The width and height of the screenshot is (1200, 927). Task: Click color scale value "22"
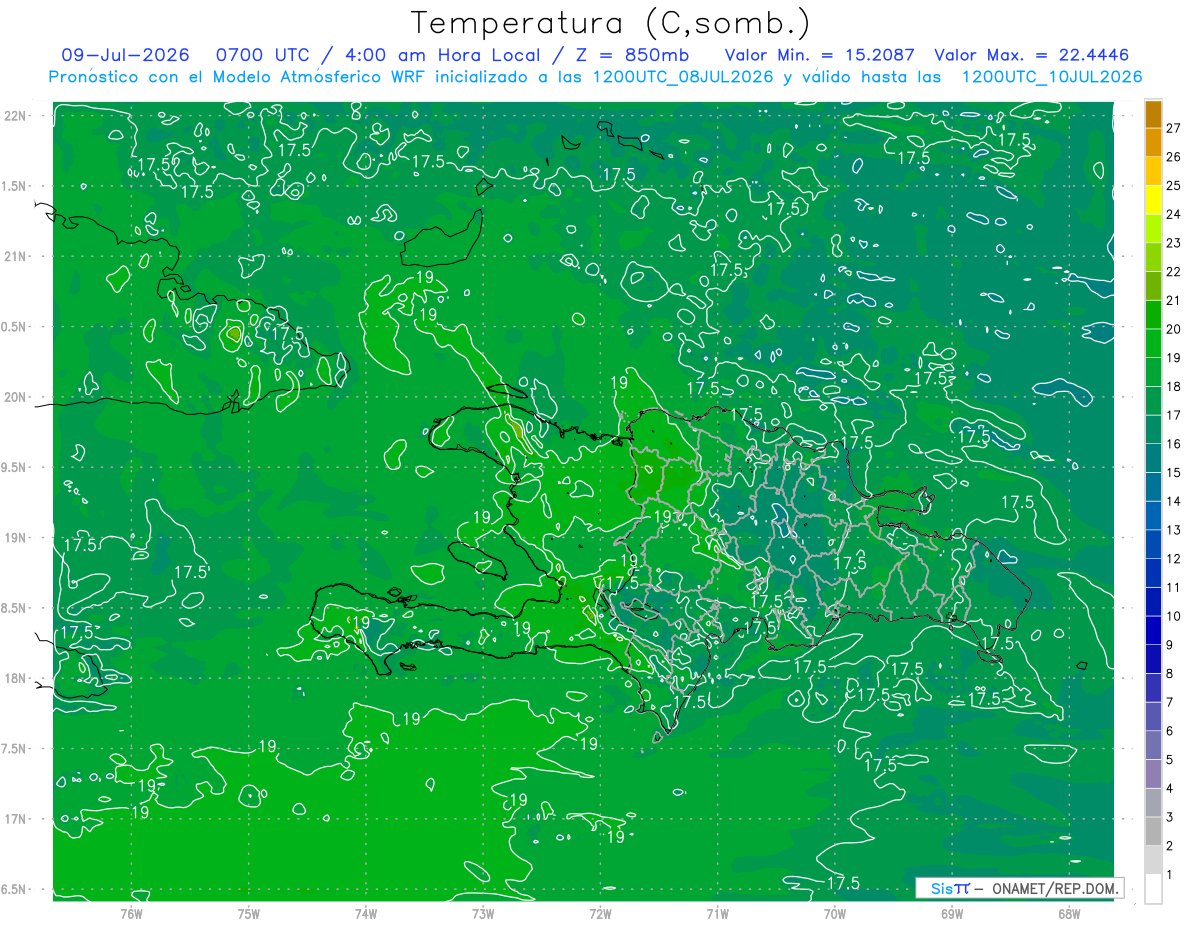[x=1175, y=272]
